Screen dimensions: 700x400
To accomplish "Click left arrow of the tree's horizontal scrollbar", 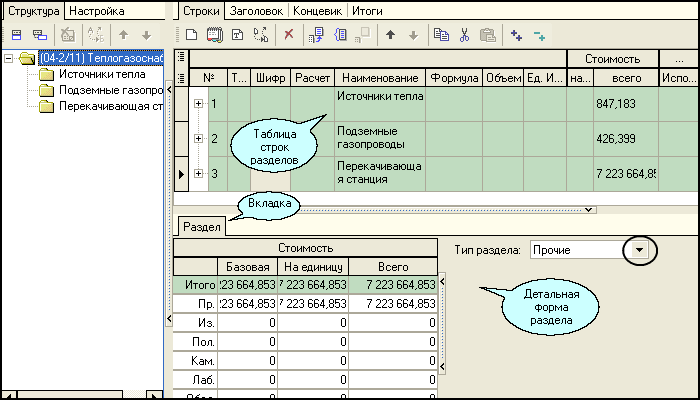I will click(x=9, y=395).
